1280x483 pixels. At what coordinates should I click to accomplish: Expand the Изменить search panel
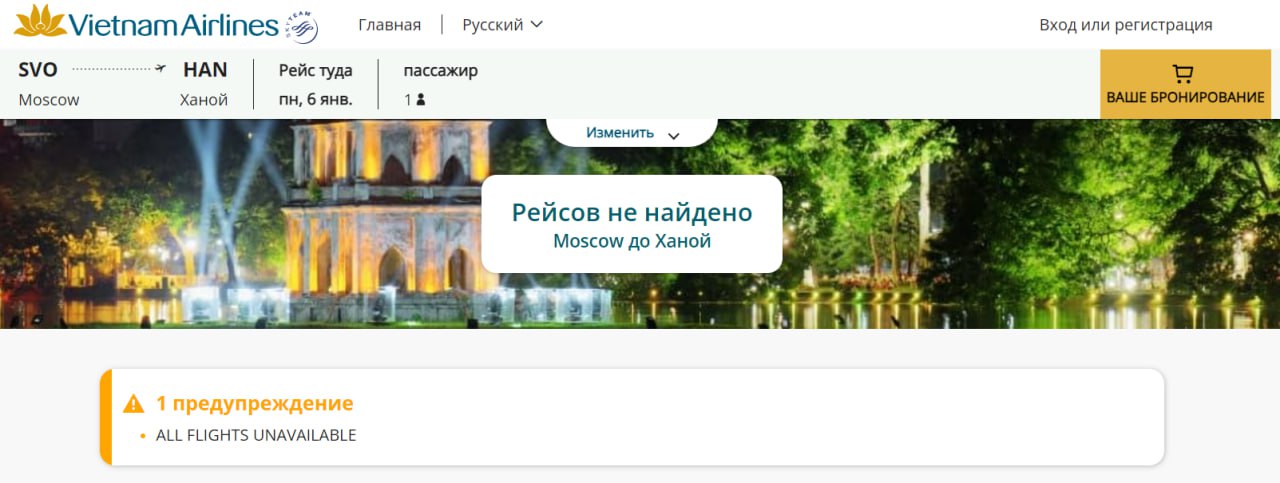coord(620,132)
